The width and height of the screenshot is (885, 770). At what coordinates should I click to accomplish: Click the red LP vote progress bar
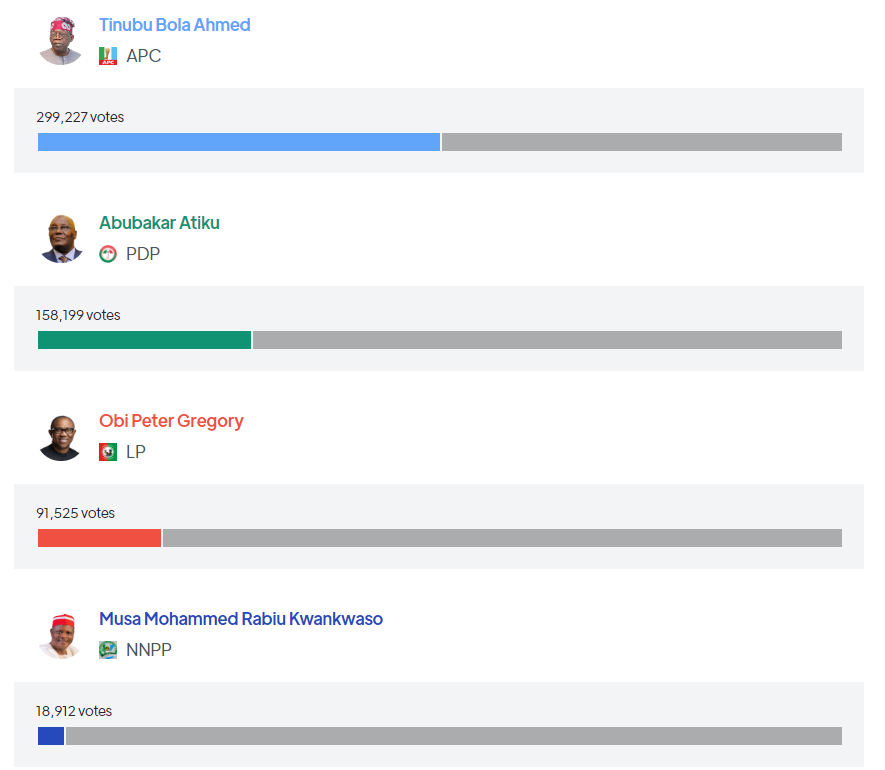pyautogui.click(x=99, y=538)
